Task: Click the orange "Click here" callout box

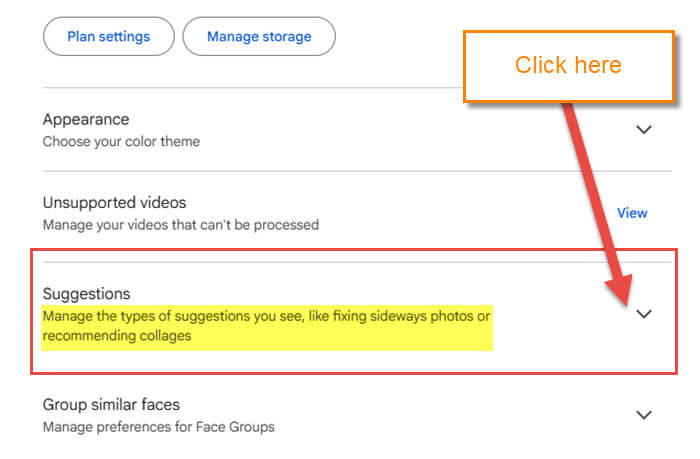Action: pos(568,66)
